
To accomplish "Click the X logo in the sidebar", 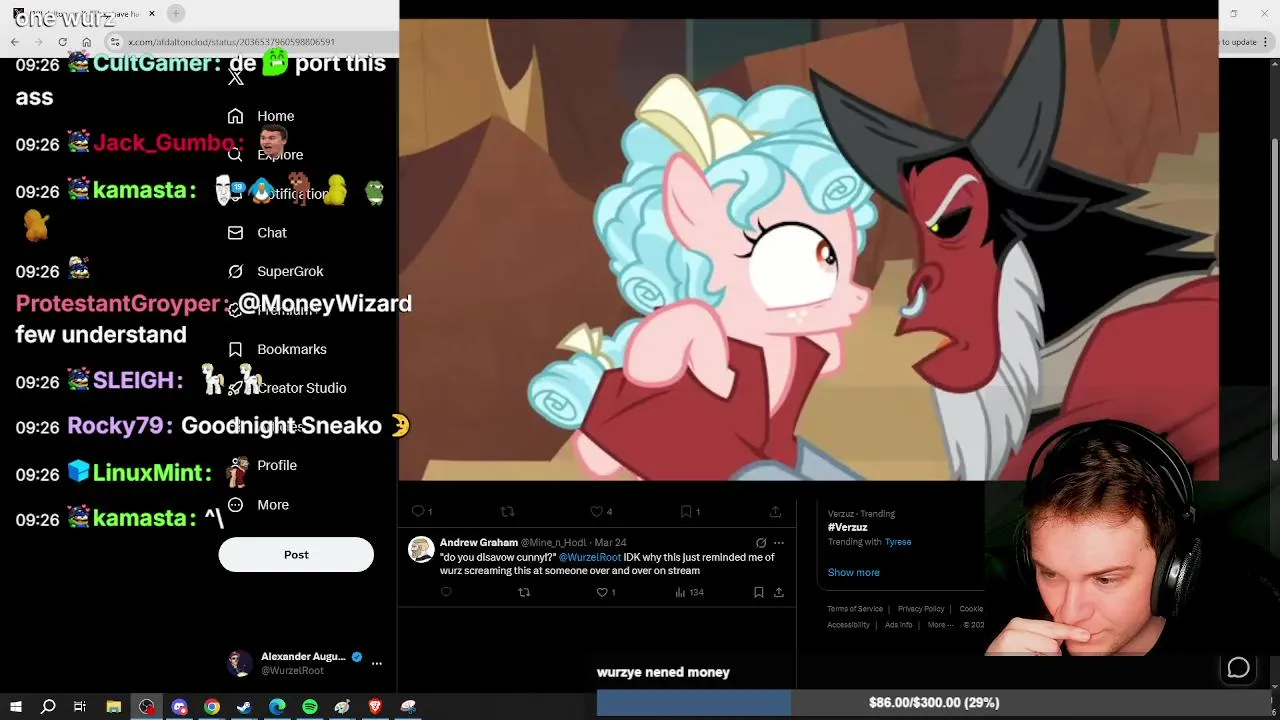I will 236,78.
